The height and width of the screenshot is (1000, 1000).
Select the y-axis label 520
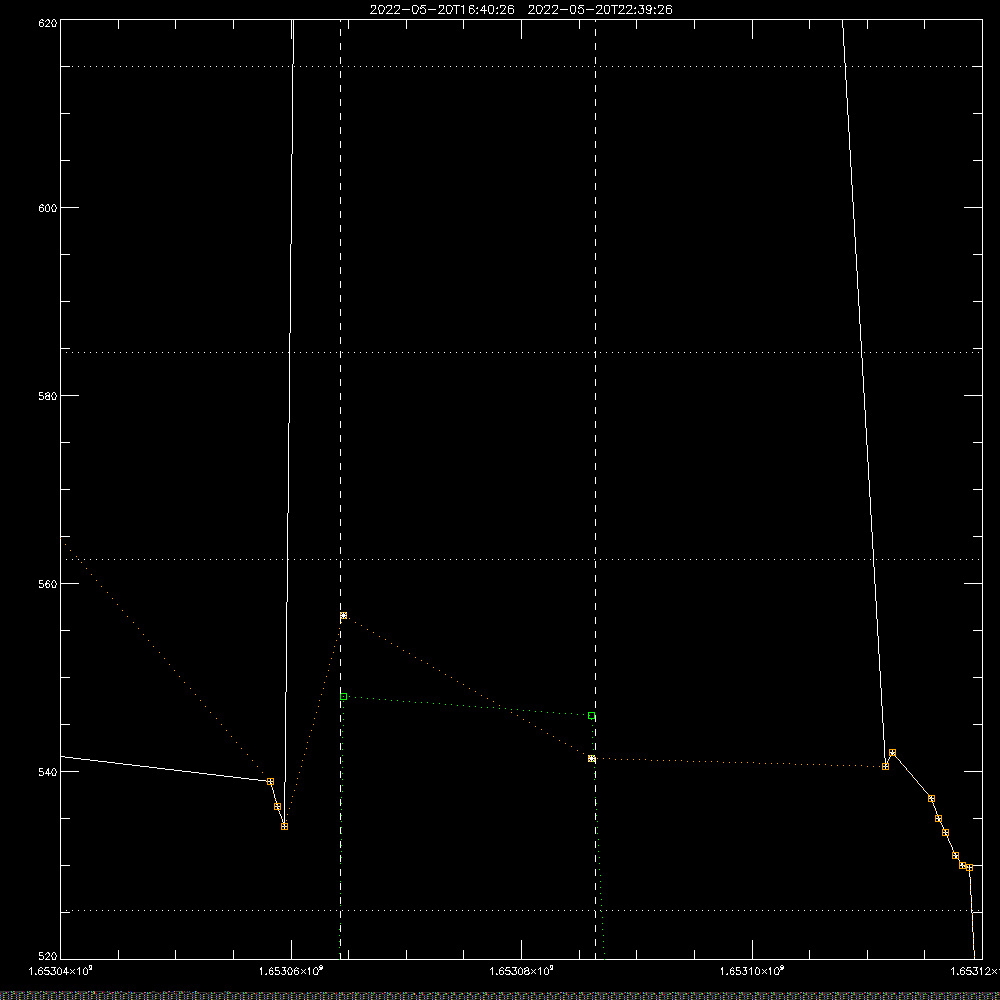48,956
